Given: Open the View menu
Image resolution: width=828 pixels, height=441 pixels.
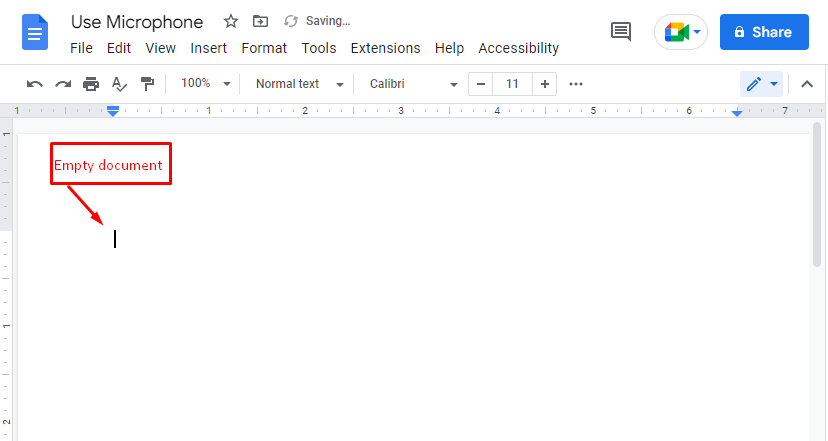Looking at the screenshot, I should tap(161, 48).
